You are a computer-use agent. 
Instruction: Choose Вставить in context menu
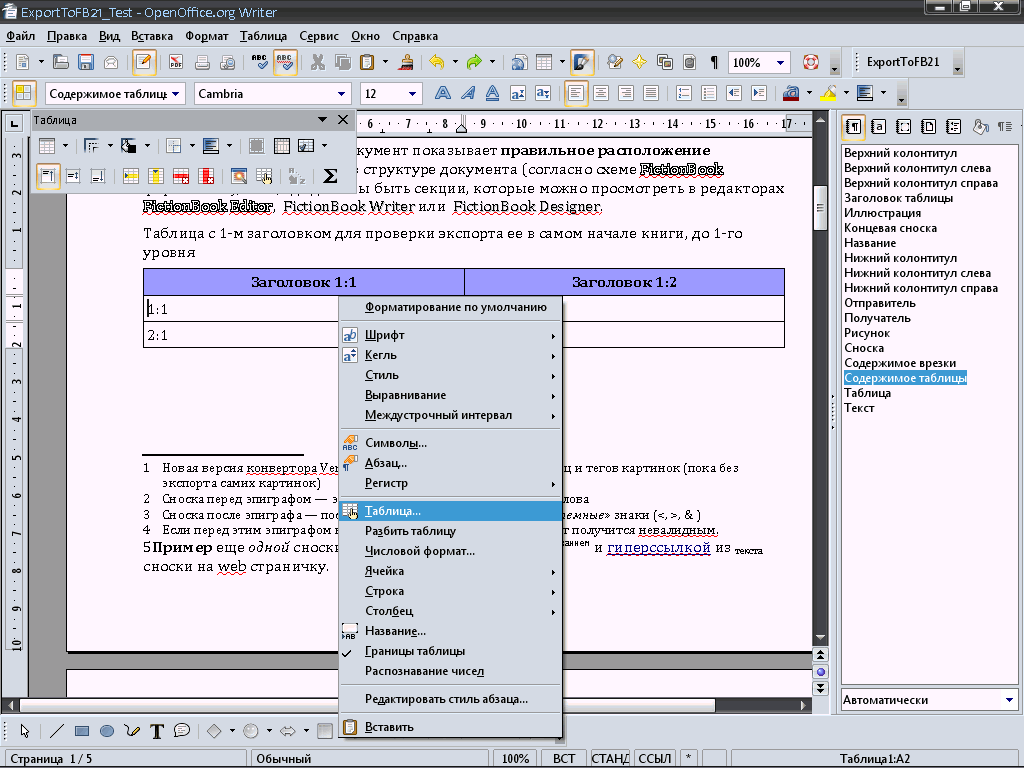450,727
